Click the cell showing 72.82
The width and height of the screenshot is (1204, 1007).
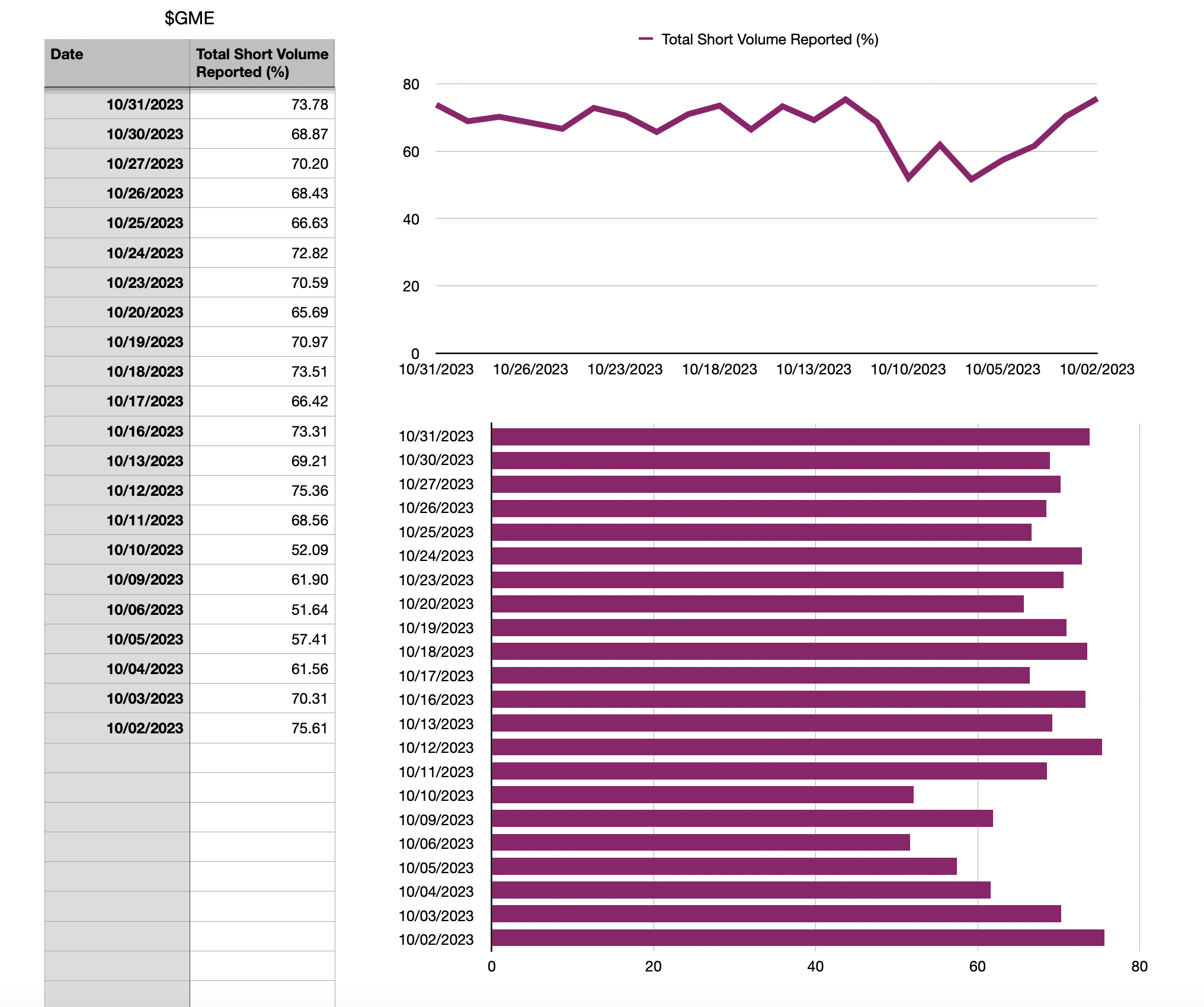click(x=262, y=253)
